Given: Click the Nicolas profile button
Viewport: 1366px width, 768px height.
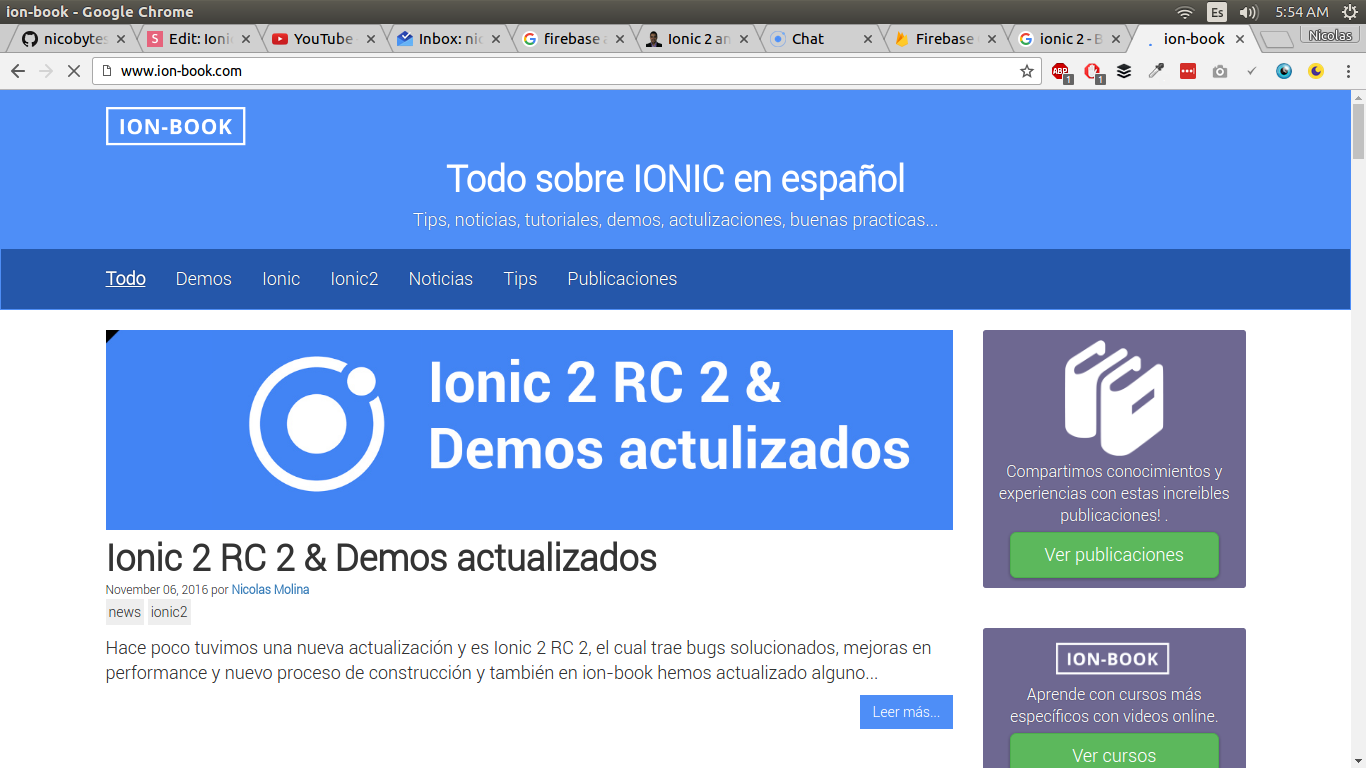Looking at the screenshot, I should pos(1330,36).
